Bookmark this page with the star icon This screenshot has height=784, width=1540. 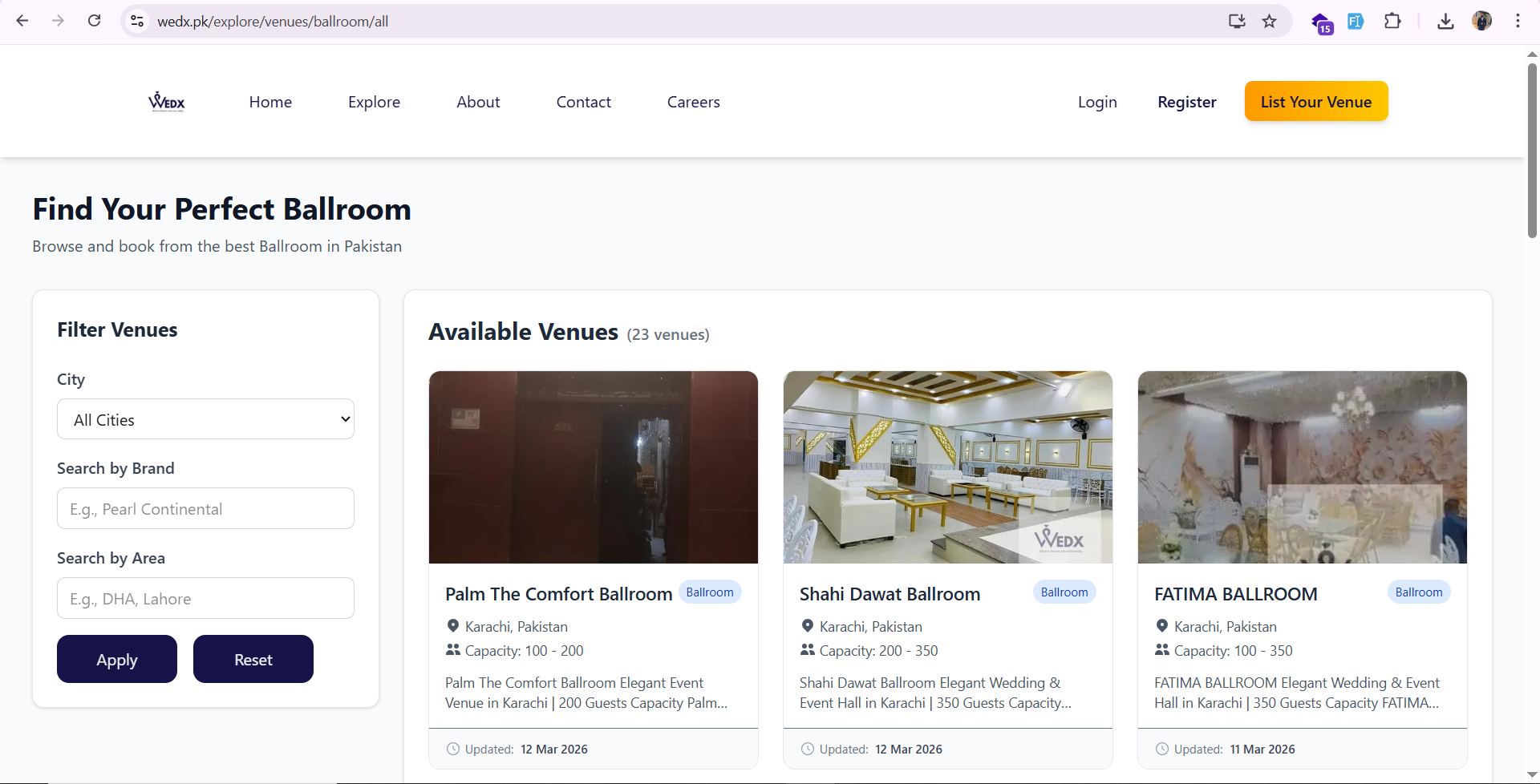[1269, 21]
